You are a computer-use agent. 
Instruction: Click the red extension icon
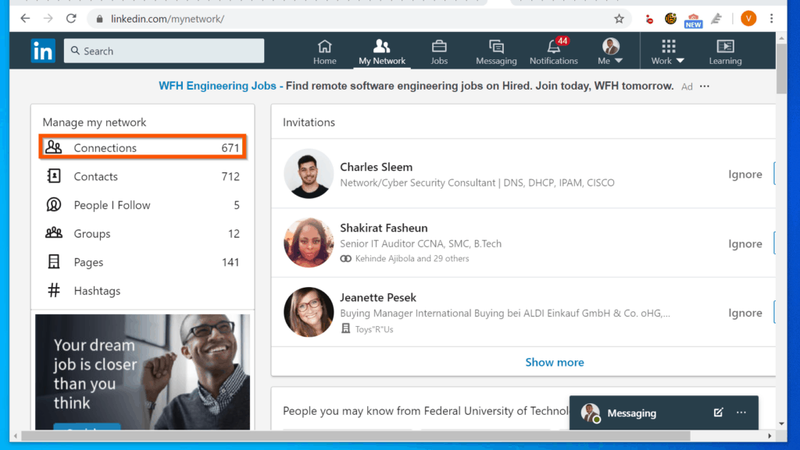(x=649, y=19)
